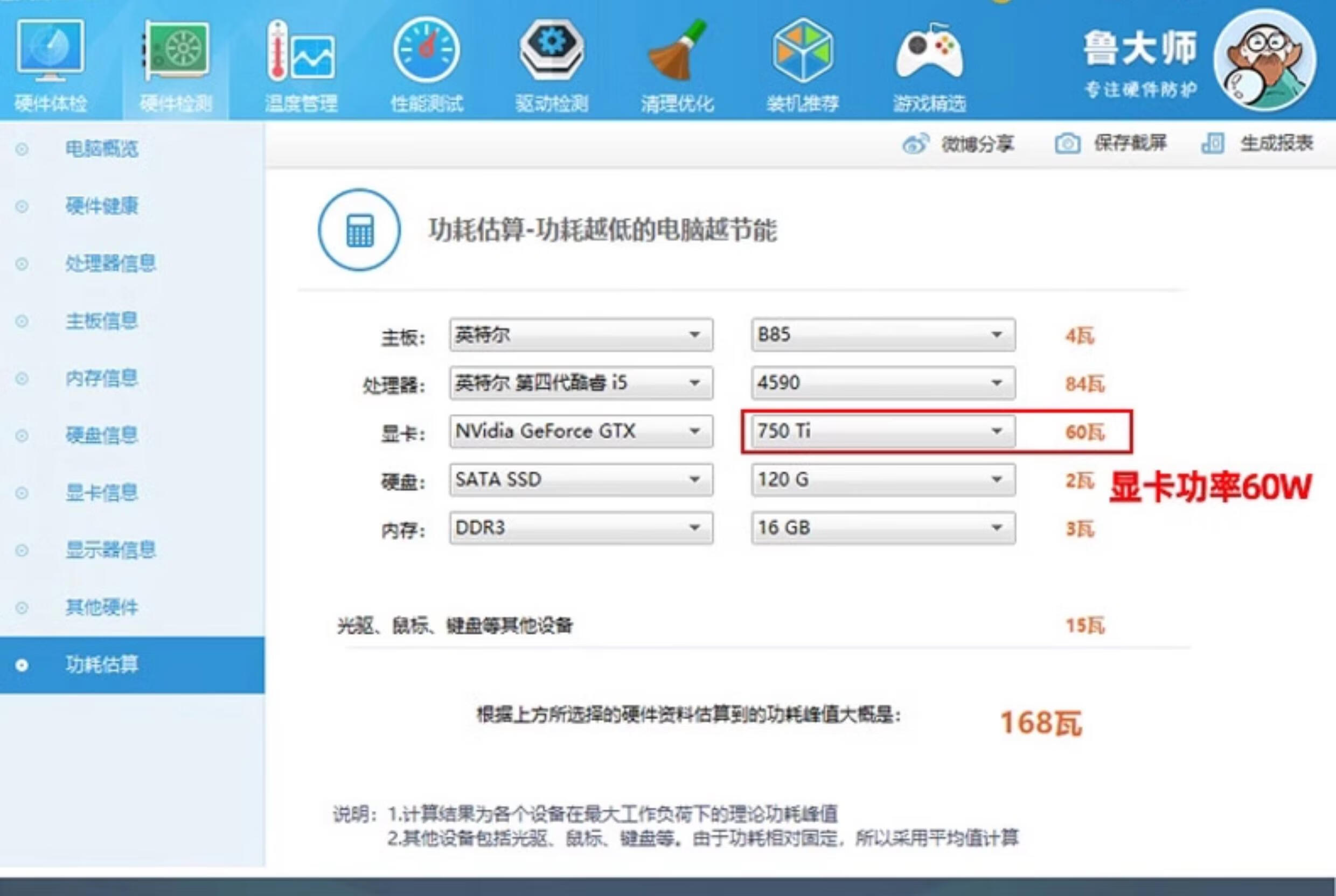This screenshot has height=896, width=1336.
Task: Expand disk type dropdown SATA SSD
Action: click(x=581, y=479)
